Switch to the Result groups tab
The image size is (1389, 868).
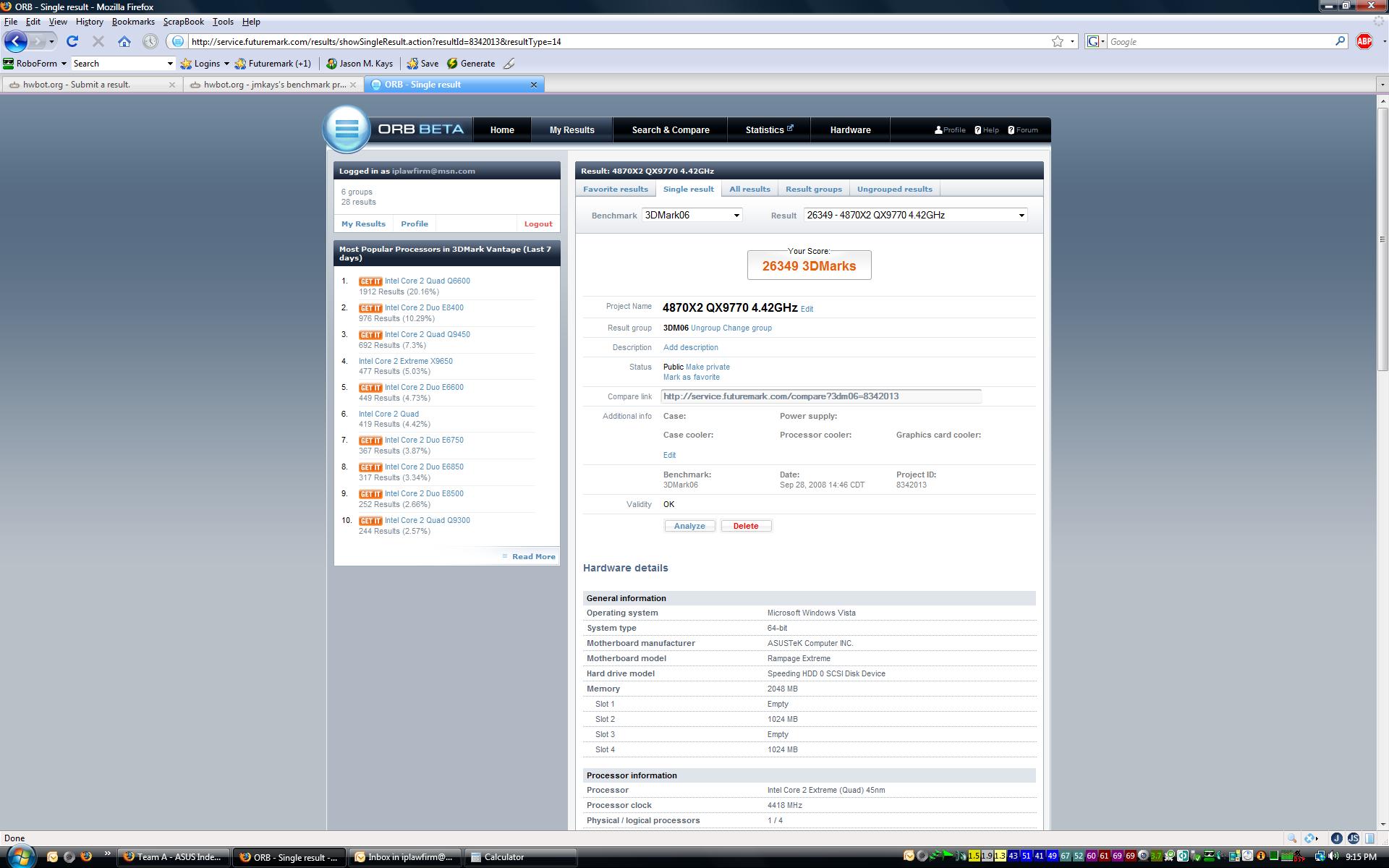click(x=814, y=189)
